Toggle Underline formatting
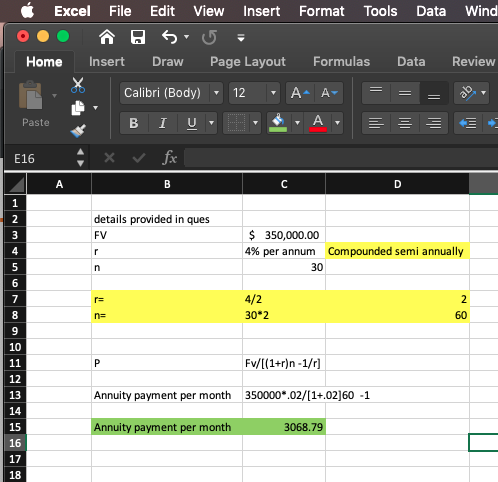This screenshot has width=498, height=482. (192, 123)
